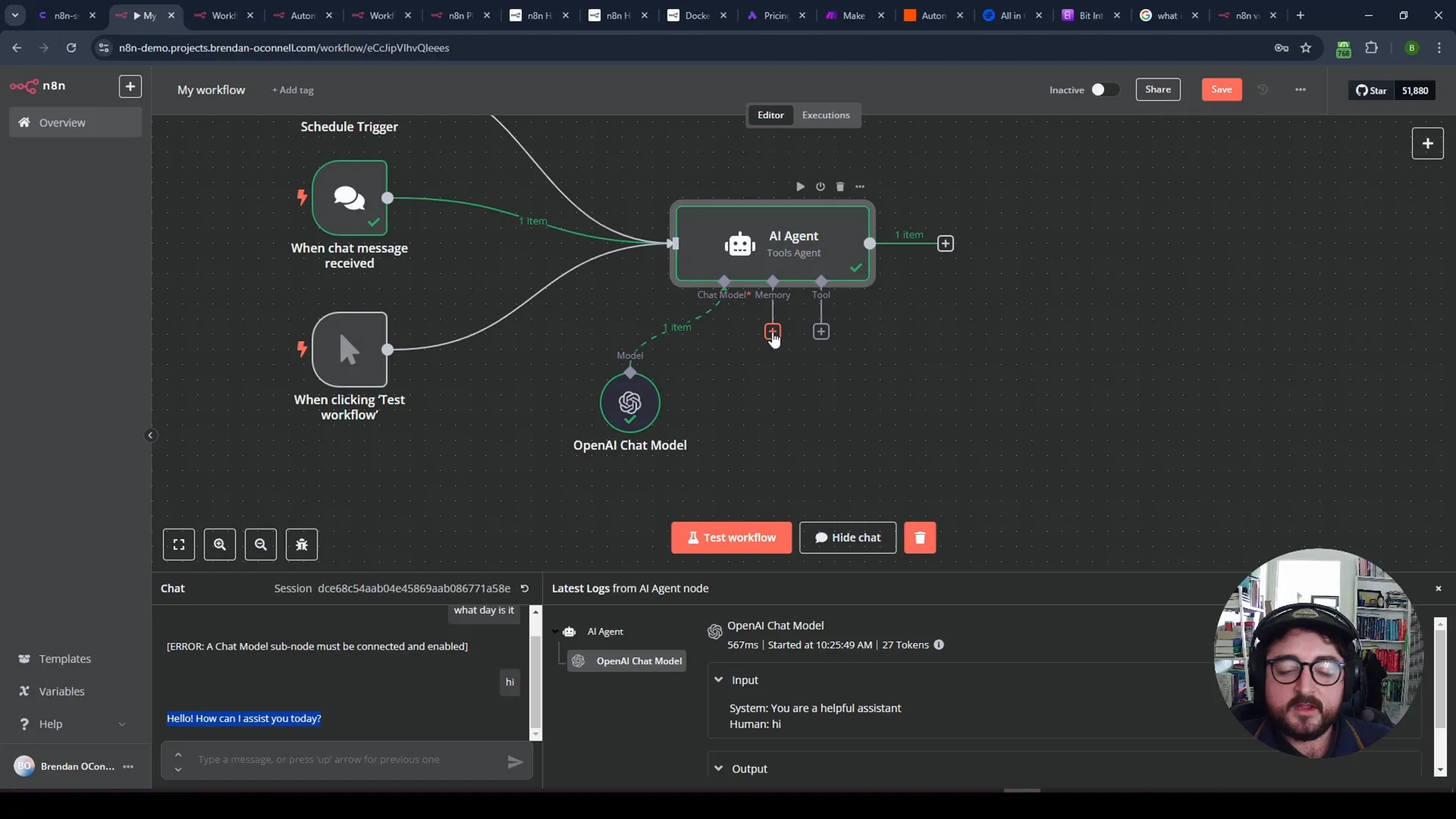Delete the AI Agent node with trash icon
This screenshot has height=819, width=1456.
[x=839, y=187]
